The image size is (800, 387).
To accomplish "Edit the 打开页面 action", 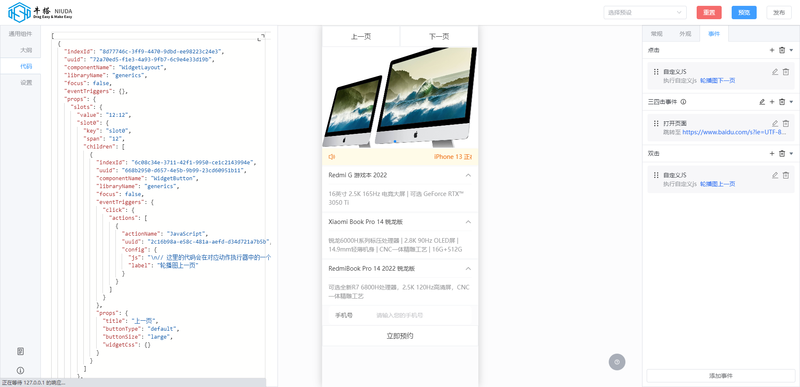I will point(775,123).
